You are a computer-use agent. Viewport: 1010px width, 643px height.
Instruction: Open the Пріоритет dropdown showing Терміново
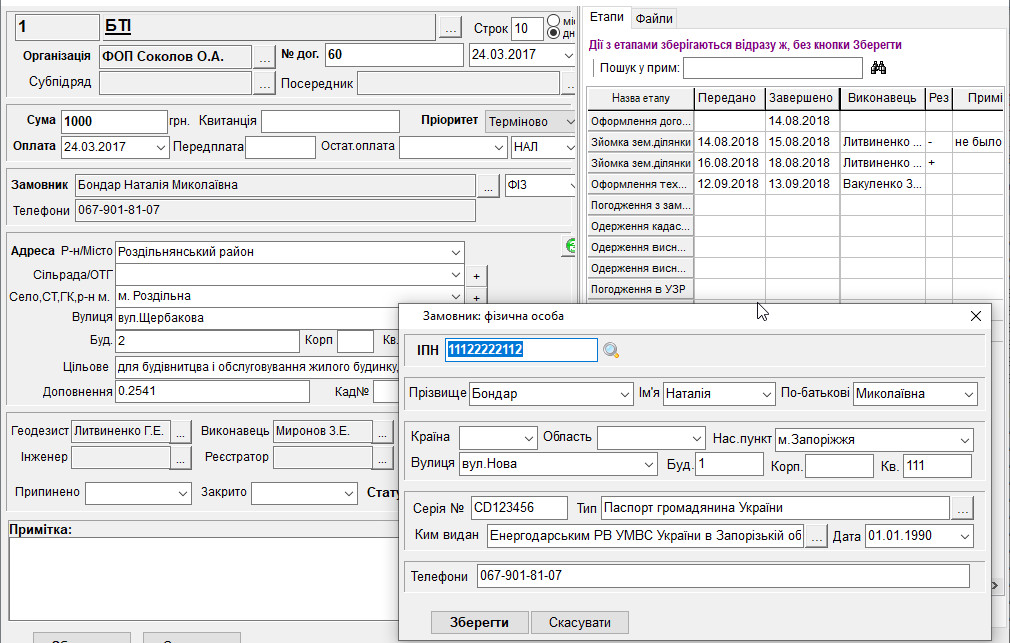569,121
